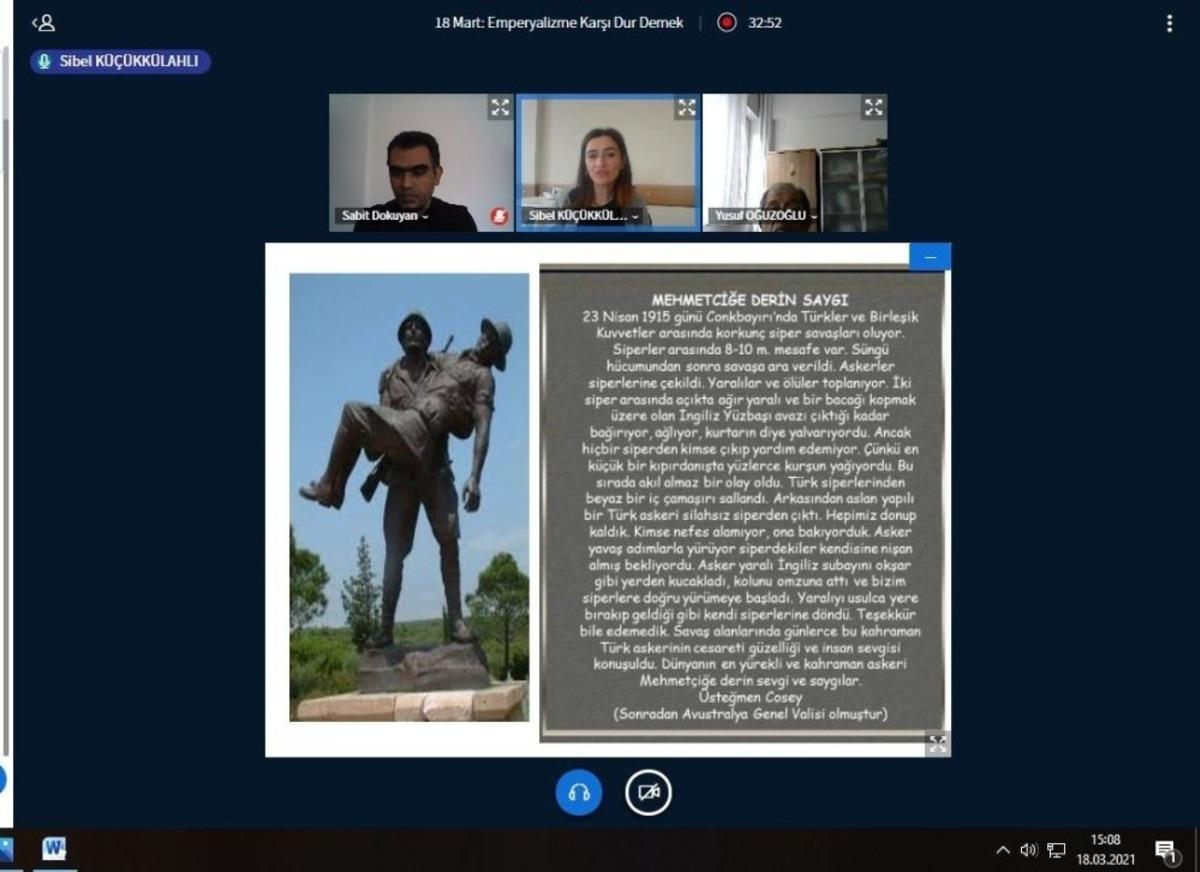Open the taskbar volume control

pyautogui.click(x=1029, y=850)
